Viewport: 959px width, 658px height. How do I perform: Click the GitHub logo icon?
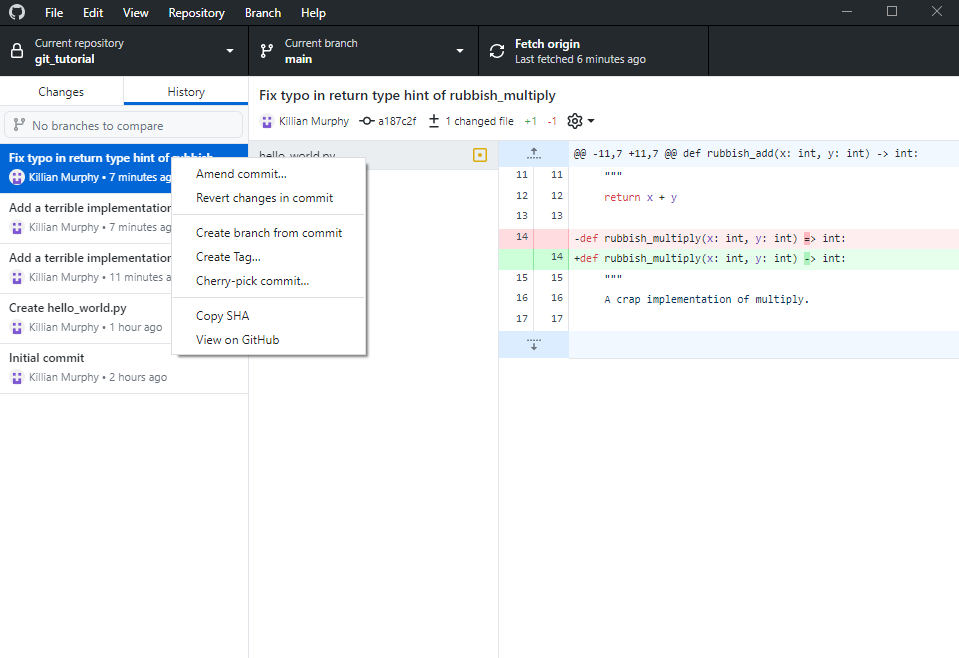[17, 12]
